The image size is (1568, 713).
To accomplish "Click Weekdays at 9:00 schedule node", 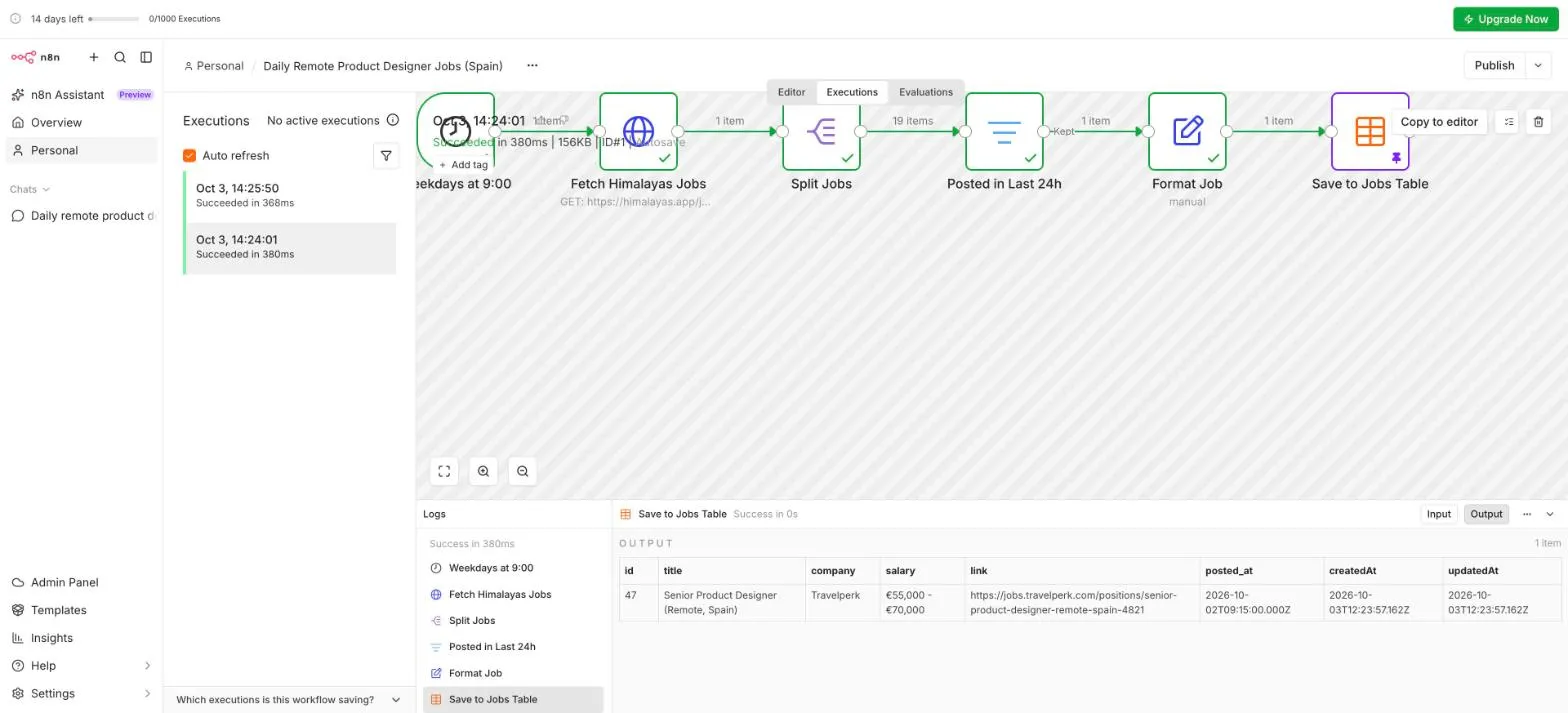I will (x=456, y=131).
